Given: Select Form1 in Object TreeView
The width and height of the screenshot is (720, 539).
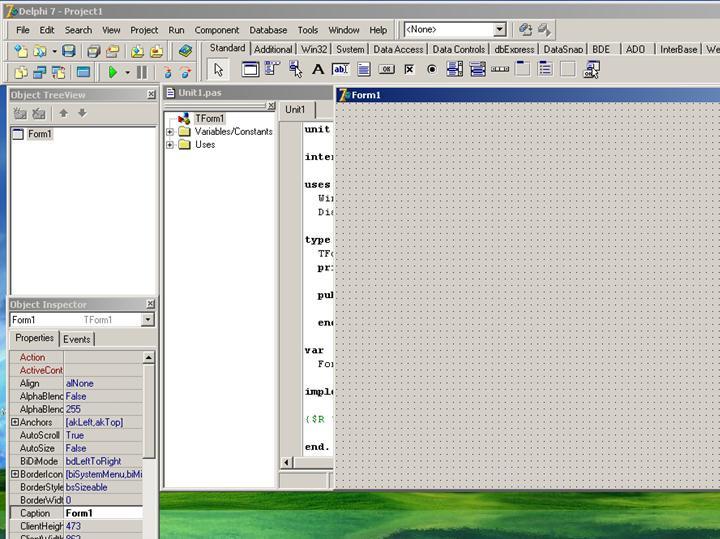Looking at the screenshot, I should click(x=39, y=134).
